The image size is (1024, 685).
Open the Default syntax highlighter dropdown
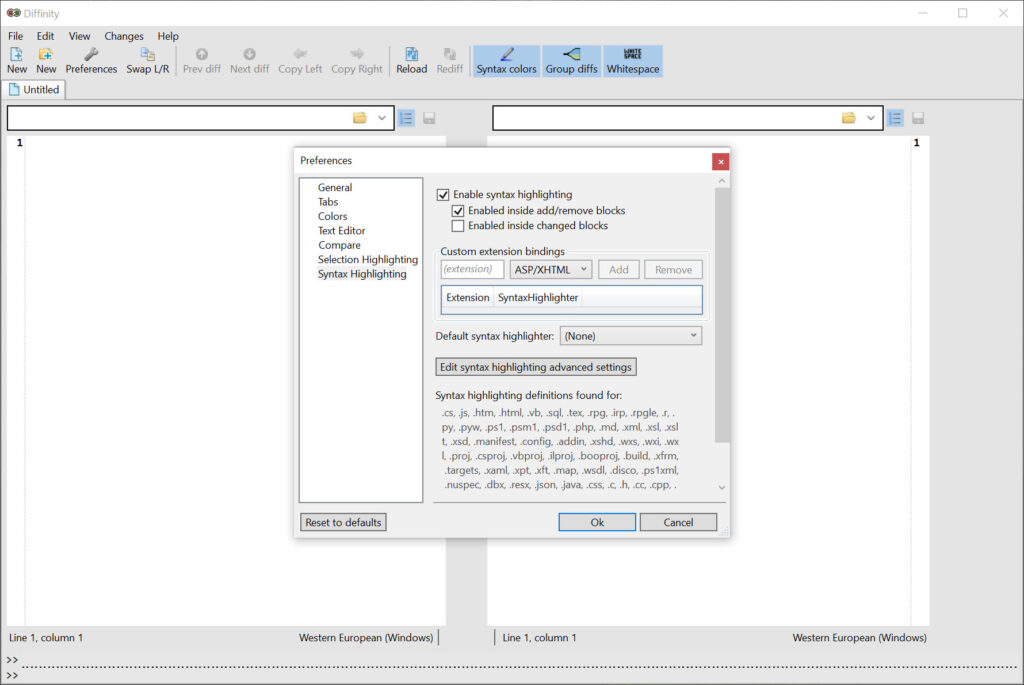630,336
